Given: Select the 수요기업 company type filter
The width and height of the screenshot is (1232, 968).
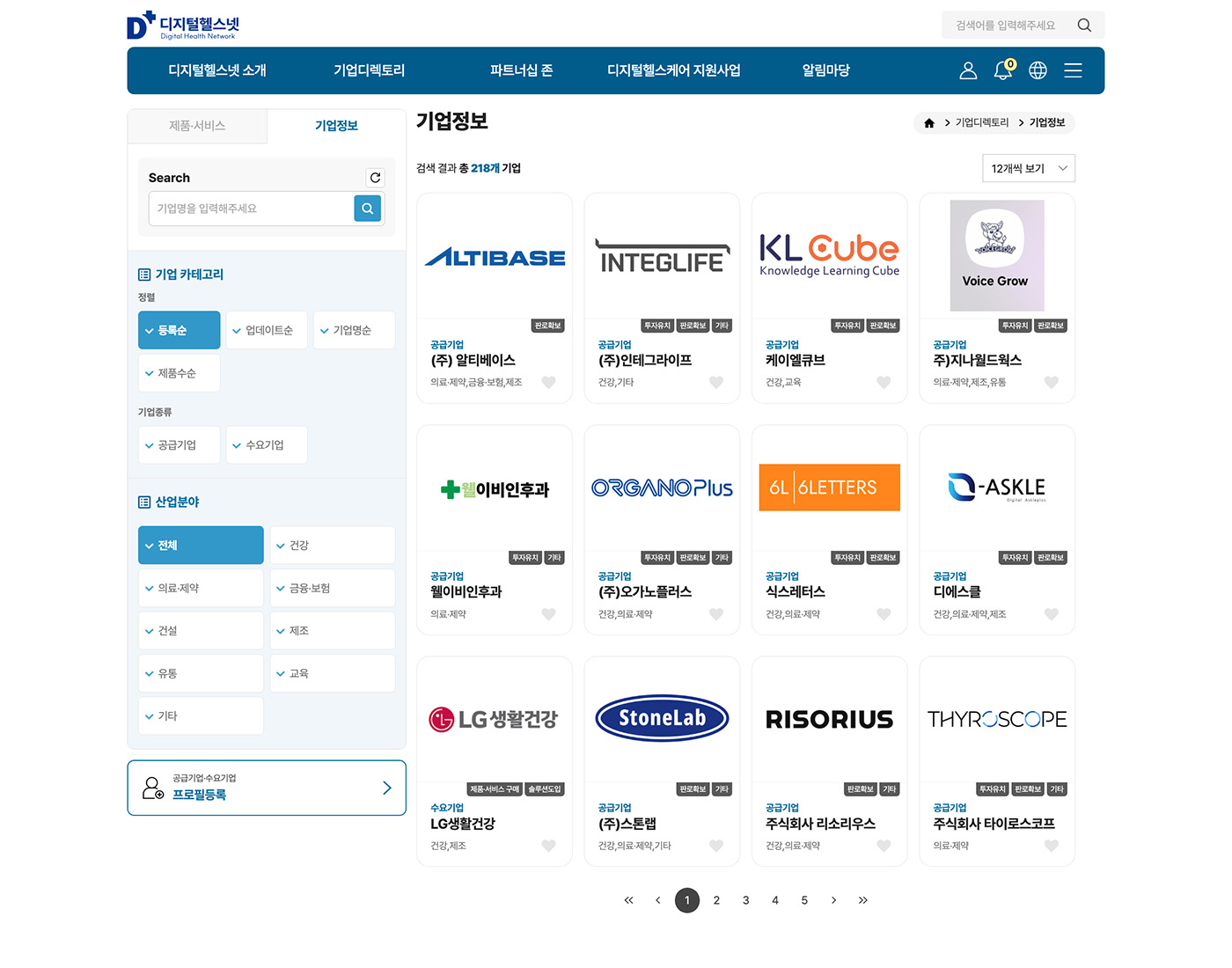Looking at the screenshot, I should coord(267,445).
